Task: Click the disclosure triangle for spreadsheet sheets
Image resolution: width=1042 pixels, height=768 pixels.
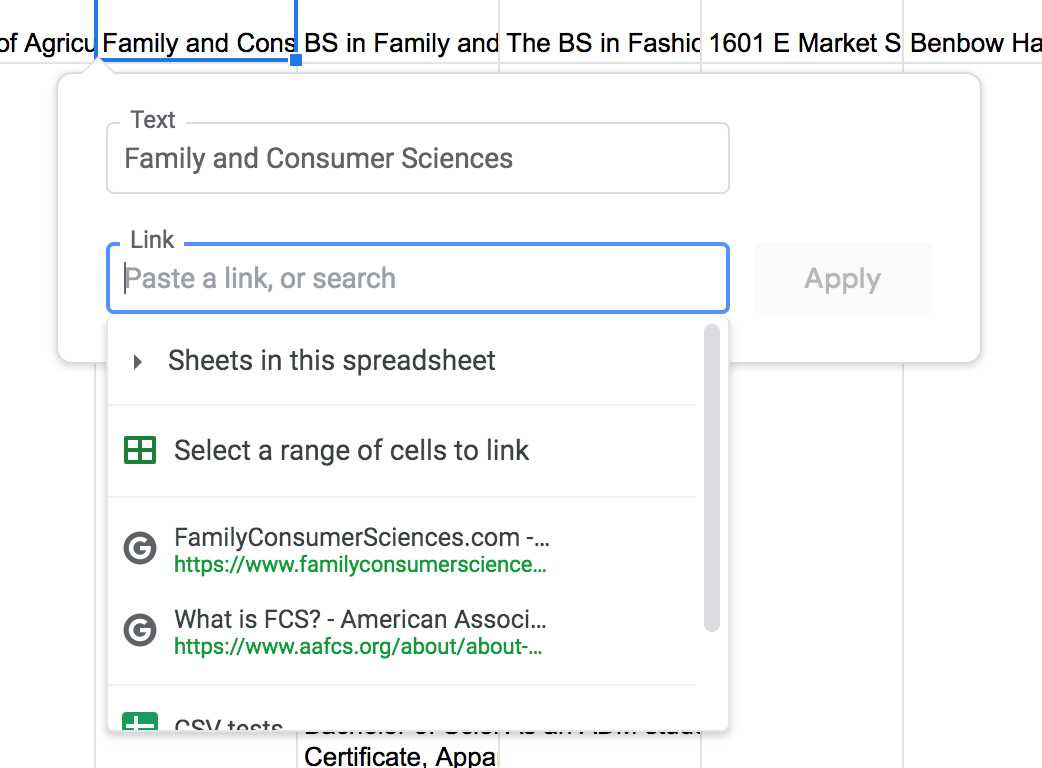Action: 137,360
